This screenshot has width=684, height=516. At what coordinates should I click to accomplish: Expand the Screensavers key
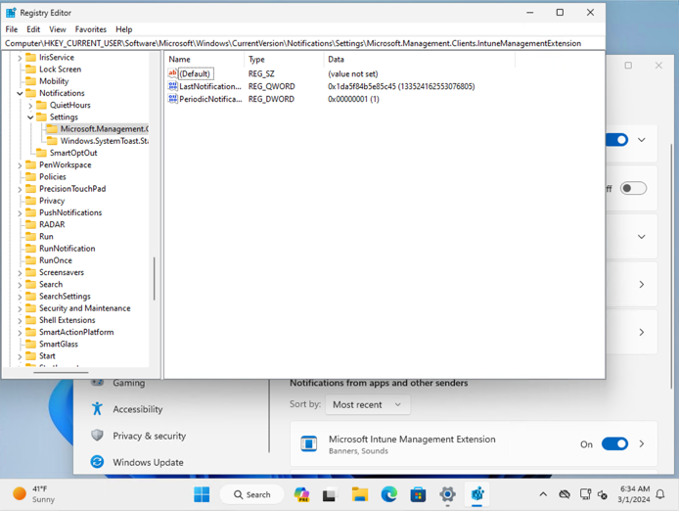(x=20, y=273)
